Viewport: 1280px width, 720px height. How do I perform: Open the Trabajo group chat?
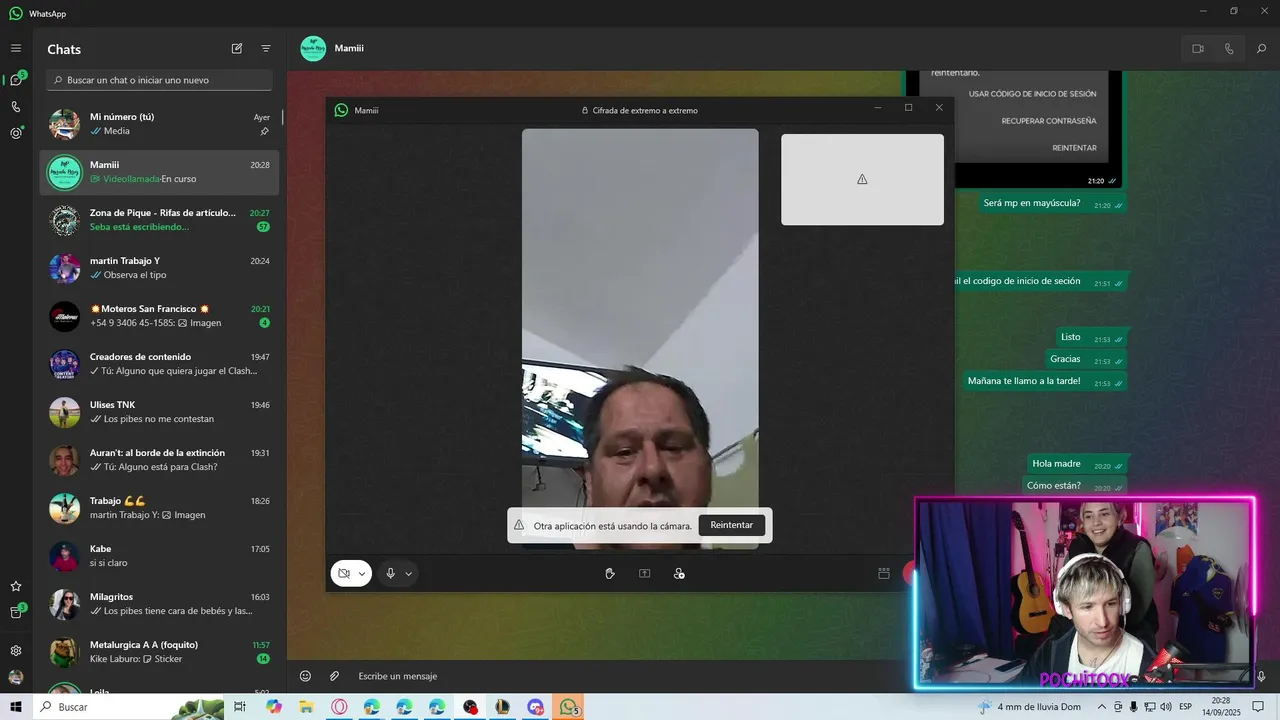click(159, 508)
